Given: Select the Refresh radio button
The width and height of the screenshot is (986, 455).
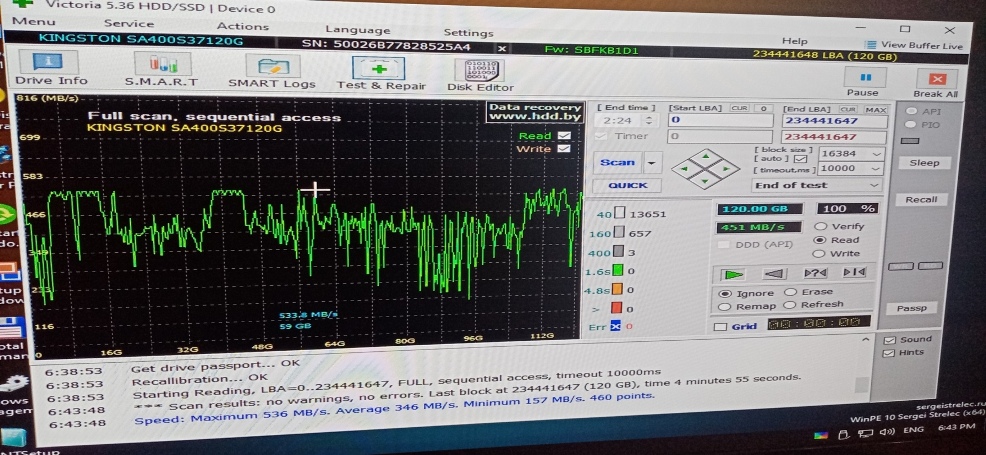Looking at the screenshot, I should click(790, 305).
